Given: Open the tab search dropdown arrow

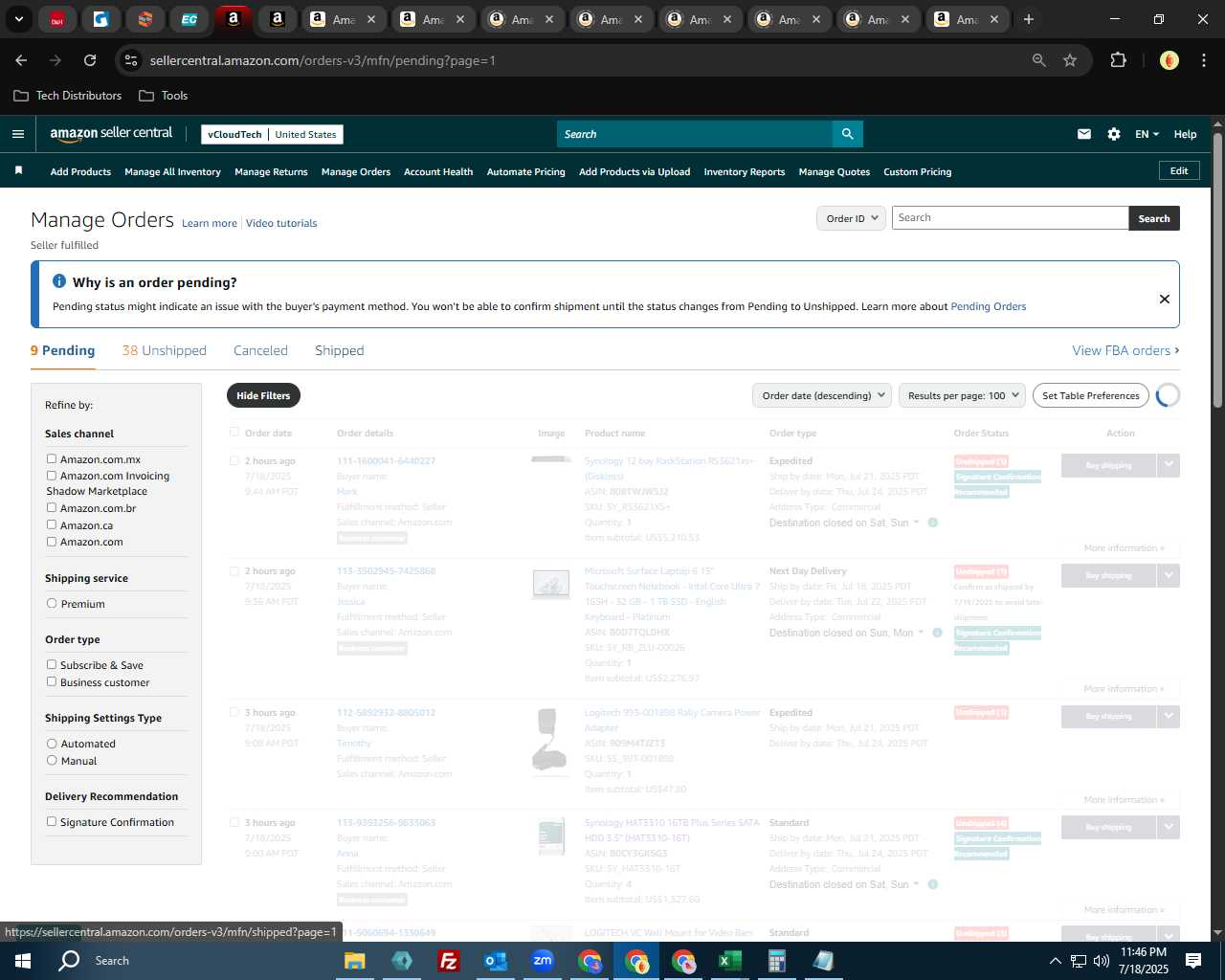Looking at the screenshot, I should 18,19.
